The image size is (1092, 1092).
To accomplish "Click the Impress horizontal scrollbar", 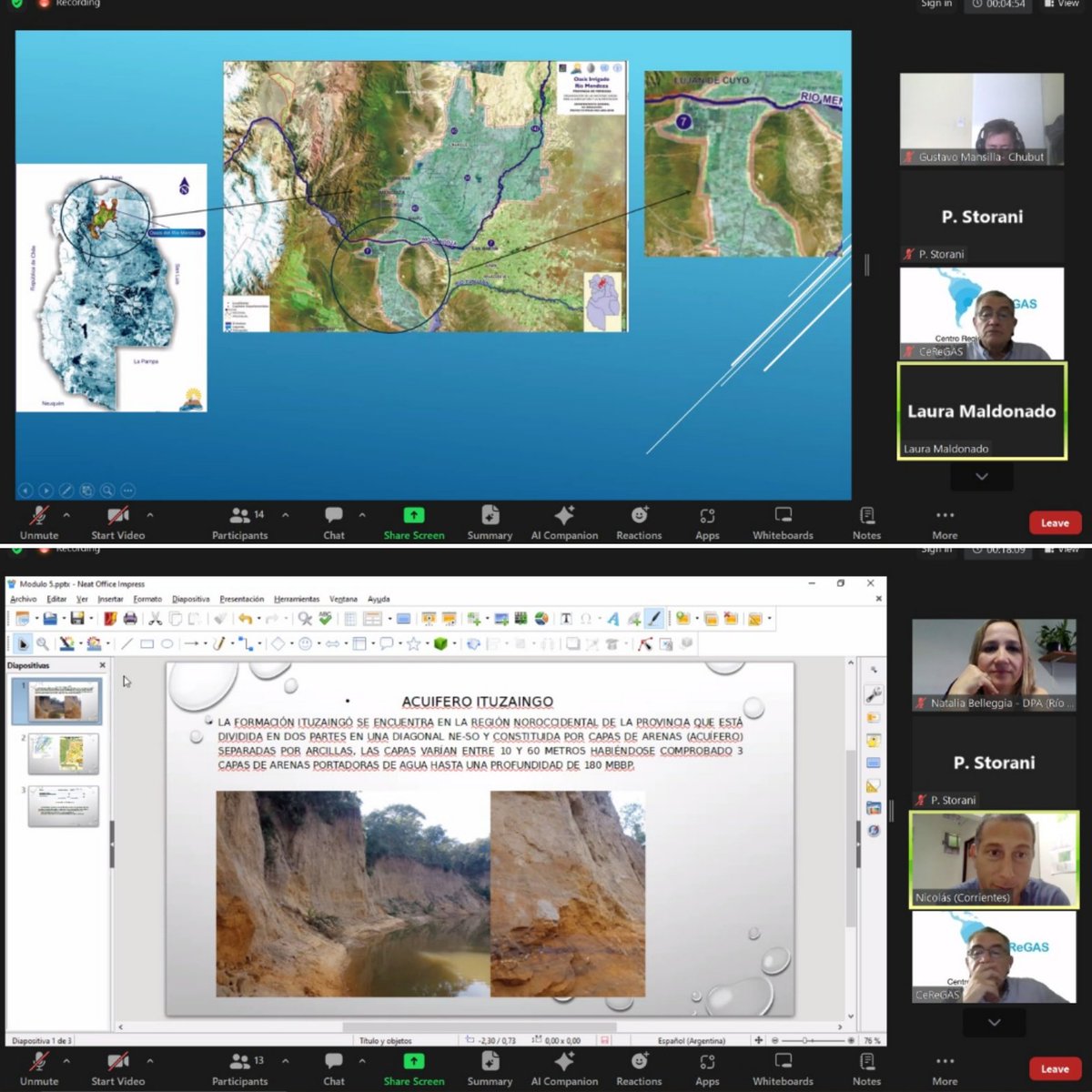I will coord(480,1026).
